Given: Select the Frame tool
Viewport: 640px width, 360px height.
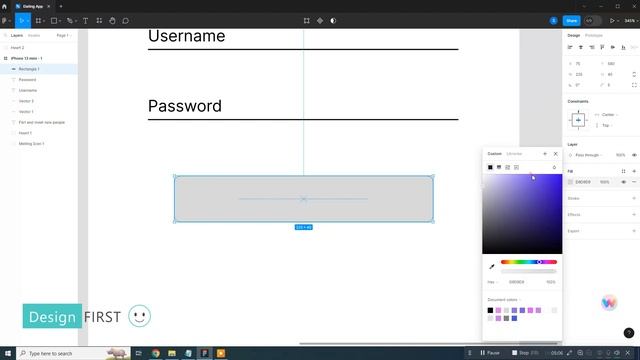Looking at the screenshot, I should click(x=38, y=21).
